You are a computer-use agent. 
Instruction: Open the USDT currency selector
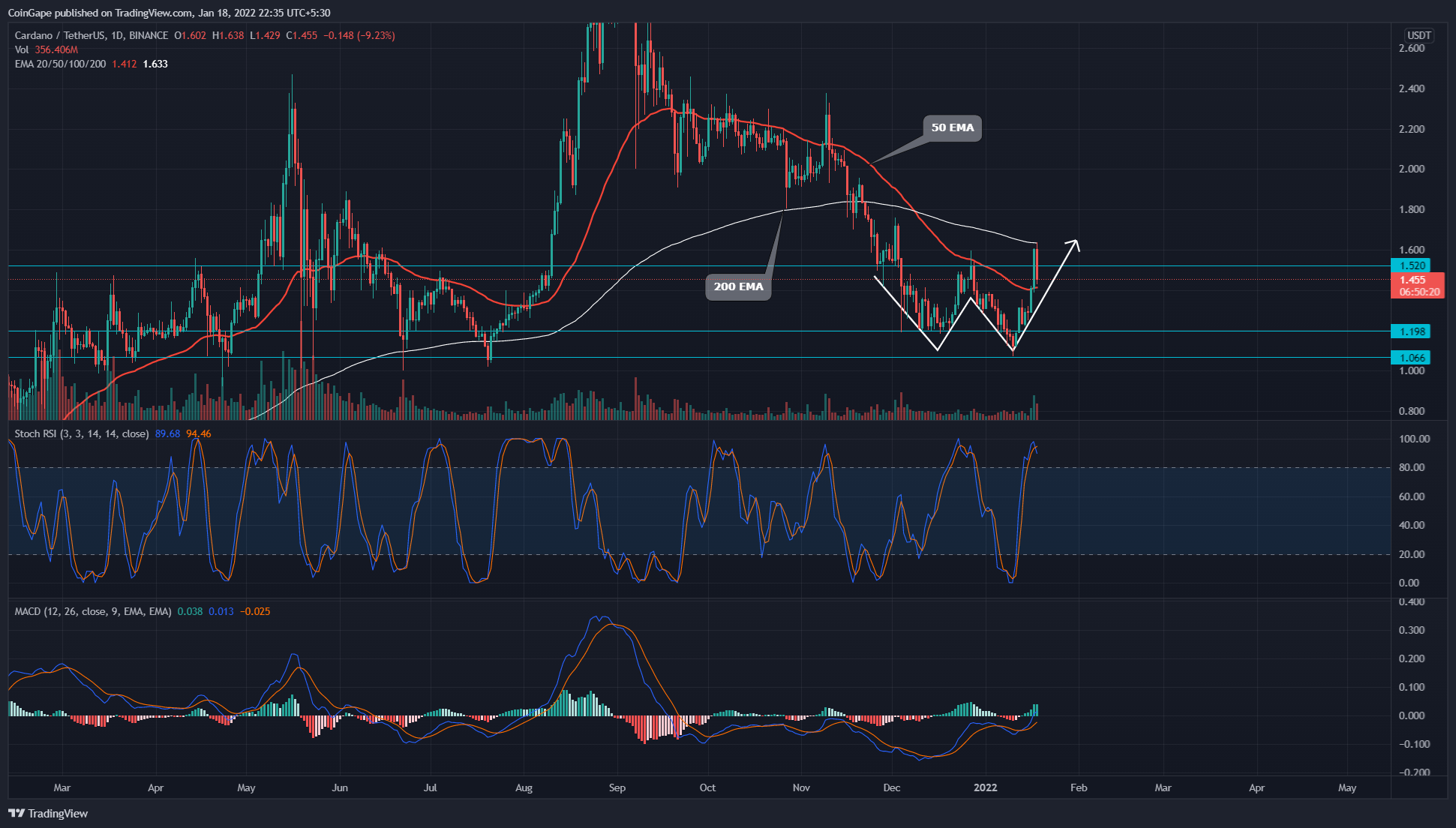pyautogui.click(x=1418, y=35)
